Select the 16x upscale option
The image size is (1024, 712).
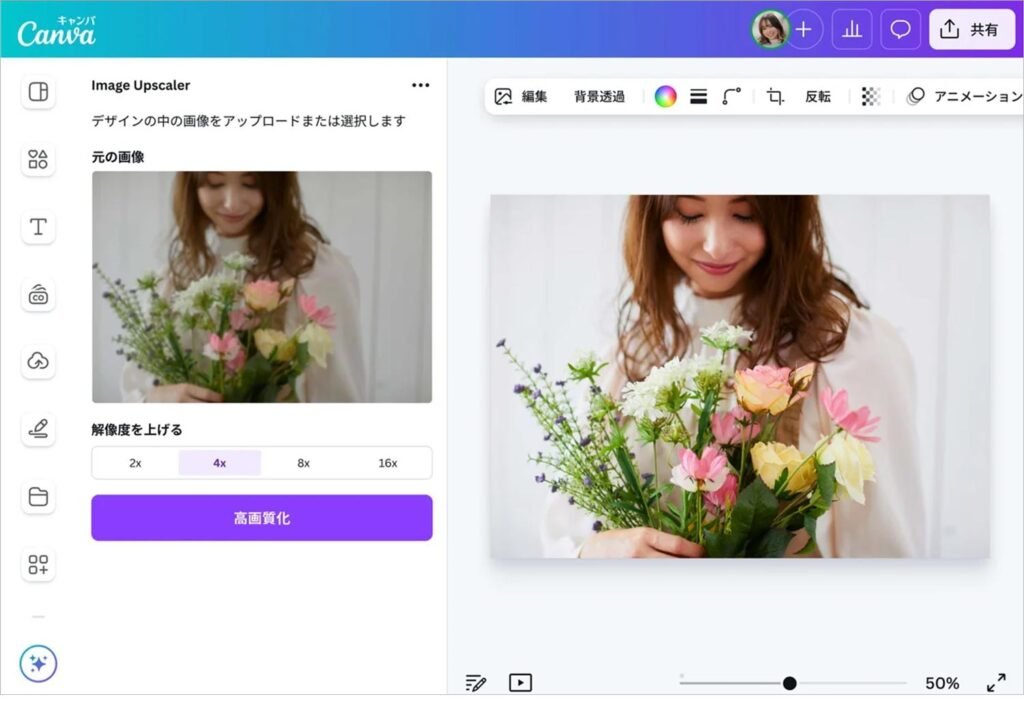point(388,462)
